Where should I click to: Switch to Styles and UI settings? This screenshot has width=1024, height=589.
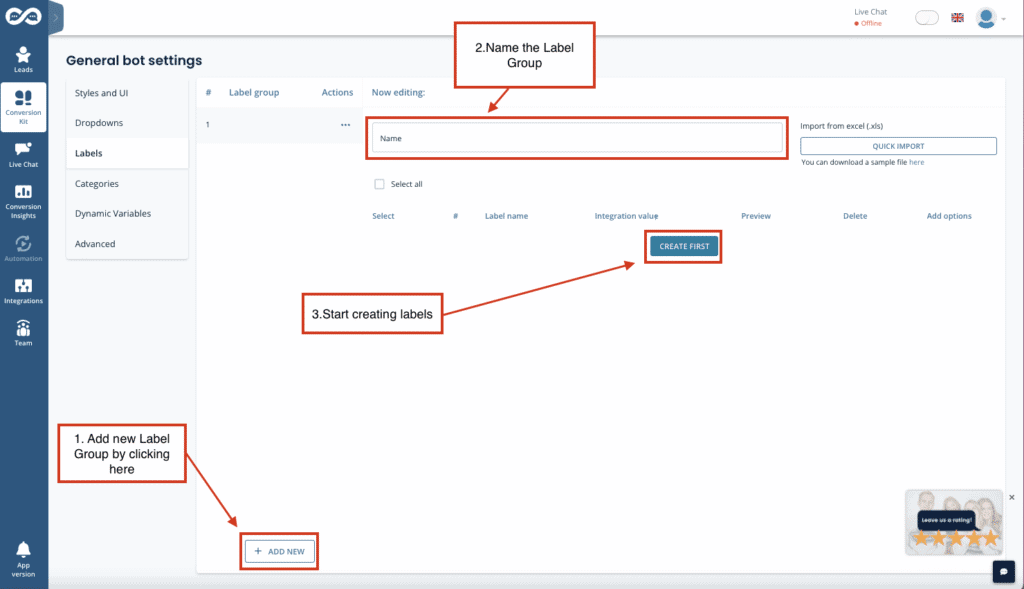(x=101, y=93)
